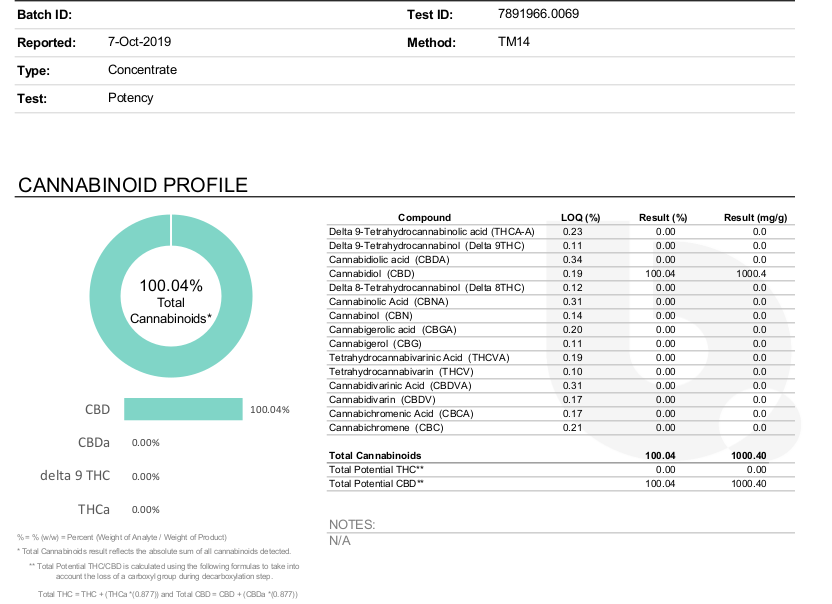Click the 100.04% Total Cannabinoids center label
This screenshot has width=832, height=604.
(171, 301)
